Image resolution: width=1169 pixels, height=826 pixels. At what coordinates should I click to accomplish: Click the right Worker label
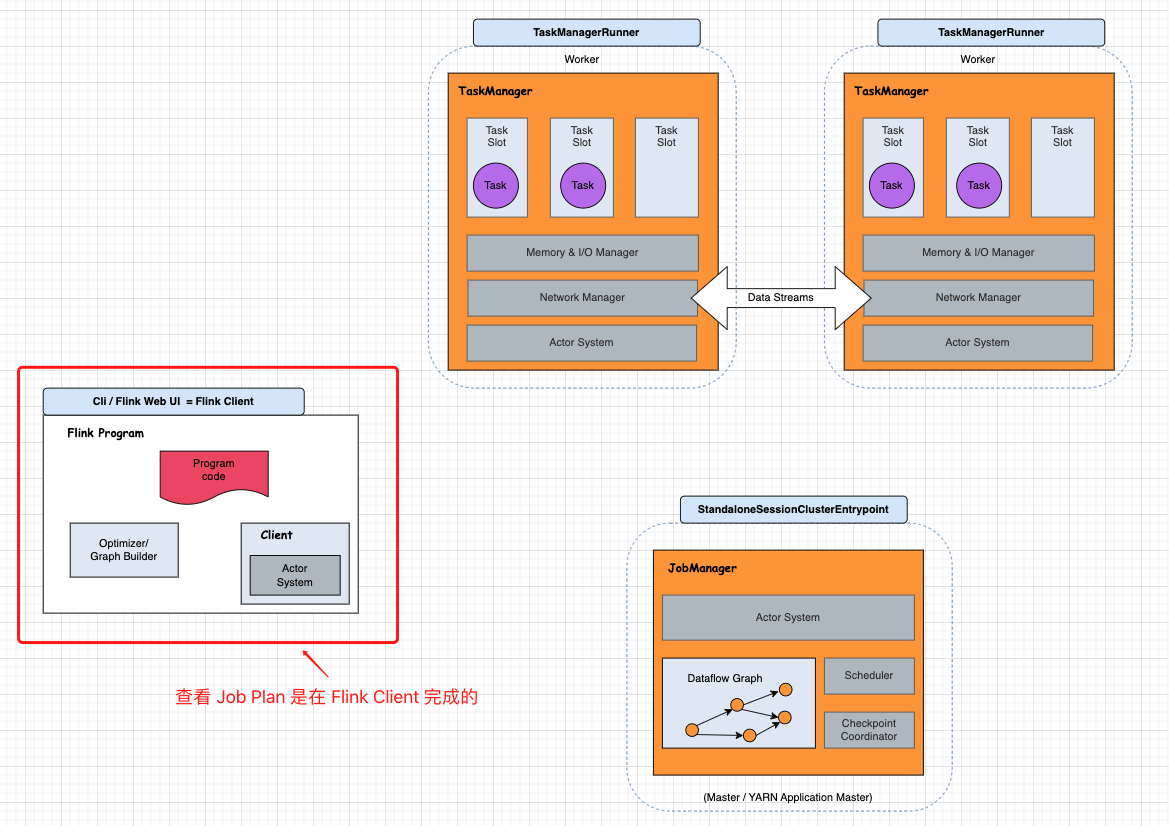point(977,60)
